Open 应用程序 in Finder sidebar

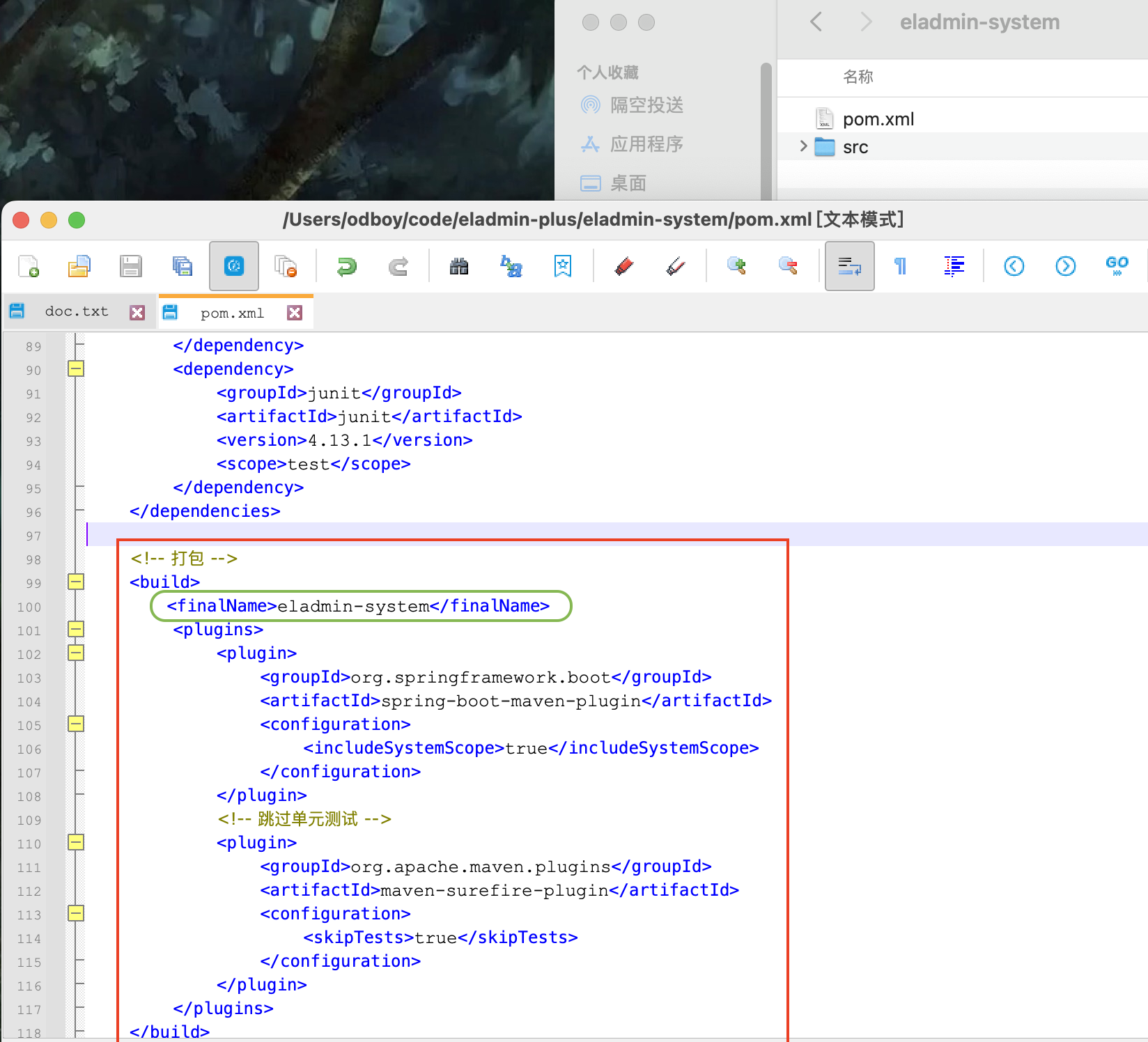pyautogui.click(x=646, y=144)
